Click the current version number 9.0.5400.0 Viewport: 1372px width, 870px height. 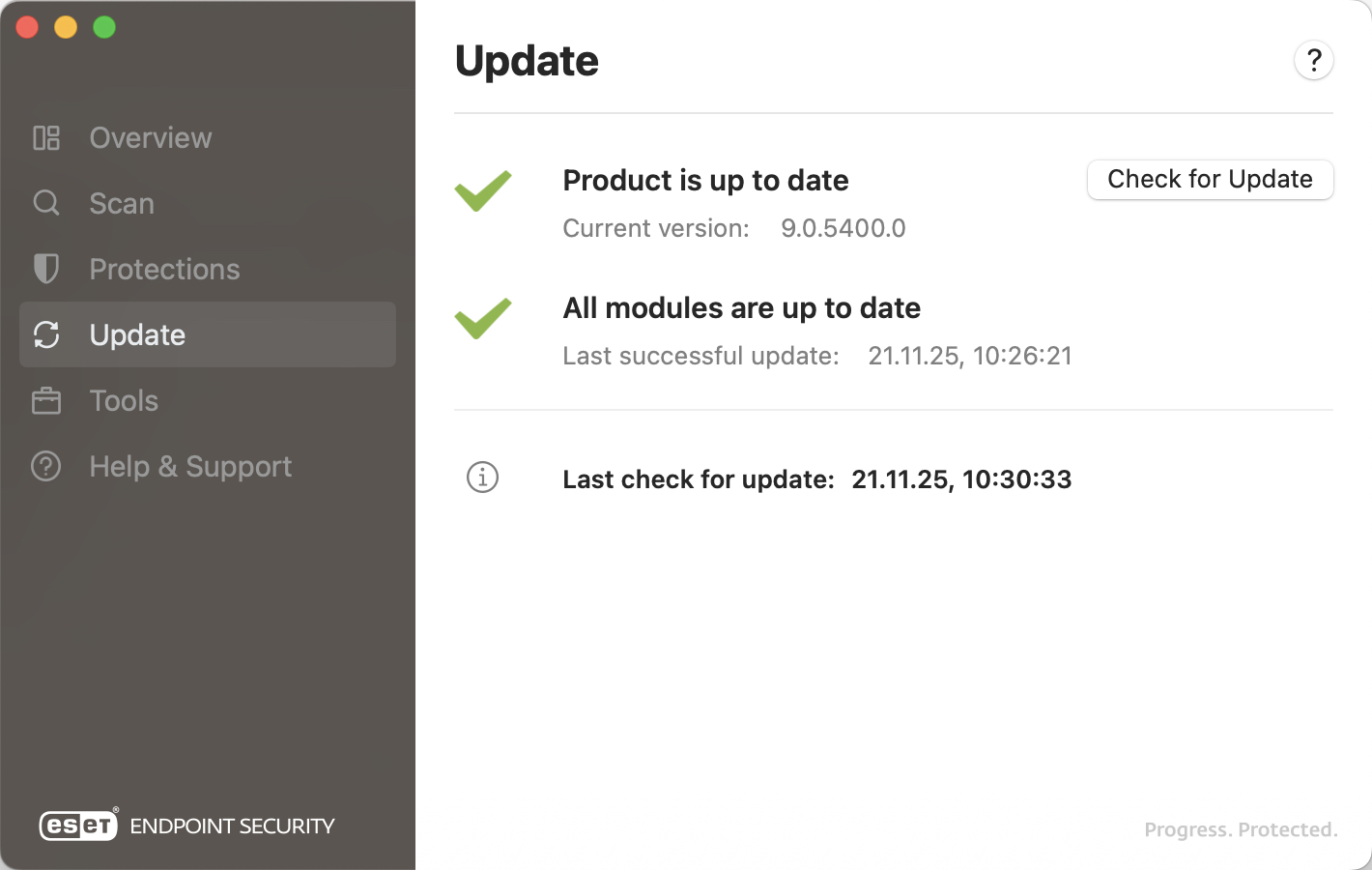tap(843, 228)
